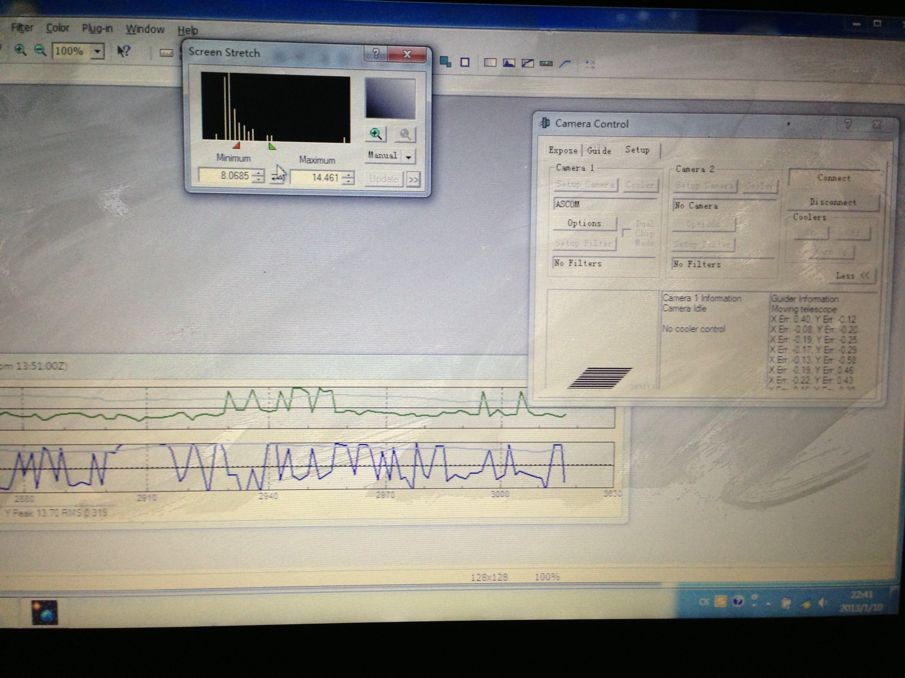
Task: Expand Screen Stretch with >> button
Action: (413, 180)
